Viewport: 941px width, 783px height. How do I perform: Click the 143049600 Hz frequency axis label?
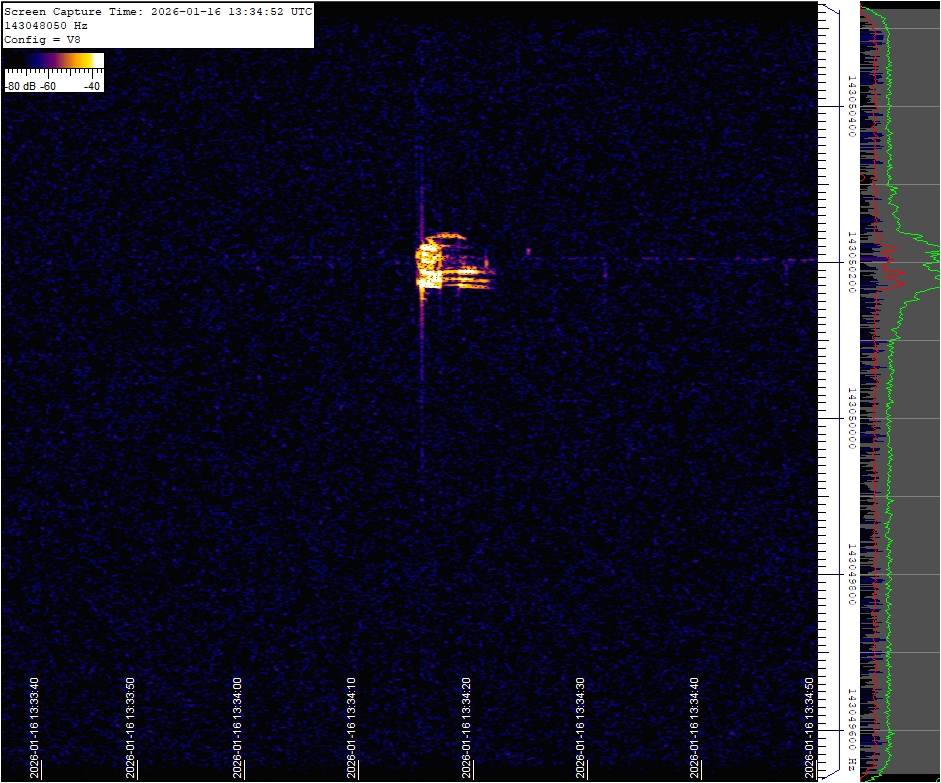[850, 728]
